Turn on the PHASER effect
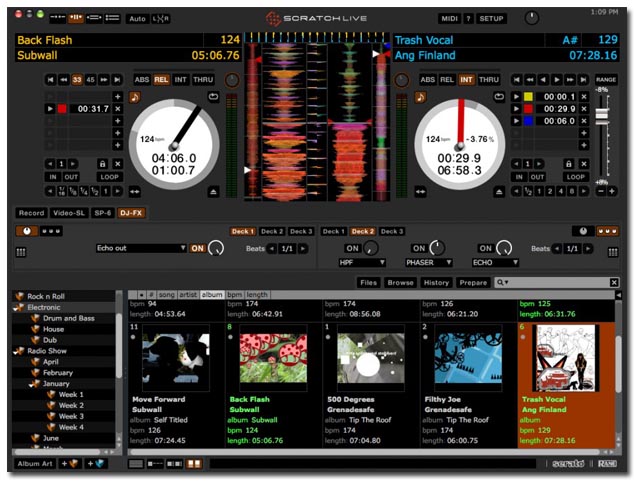The width and height of the screenshot is (634, 482). (x=419, y=248)
